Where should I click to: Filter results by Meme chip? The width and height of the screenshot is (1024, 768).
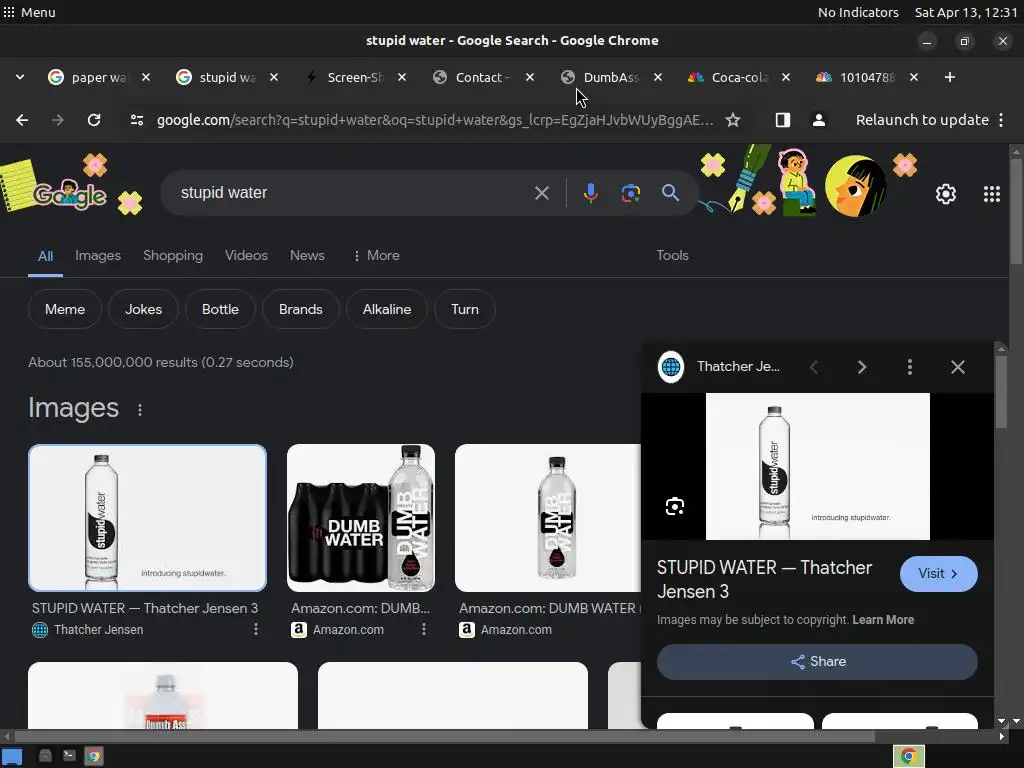[65, 309]
